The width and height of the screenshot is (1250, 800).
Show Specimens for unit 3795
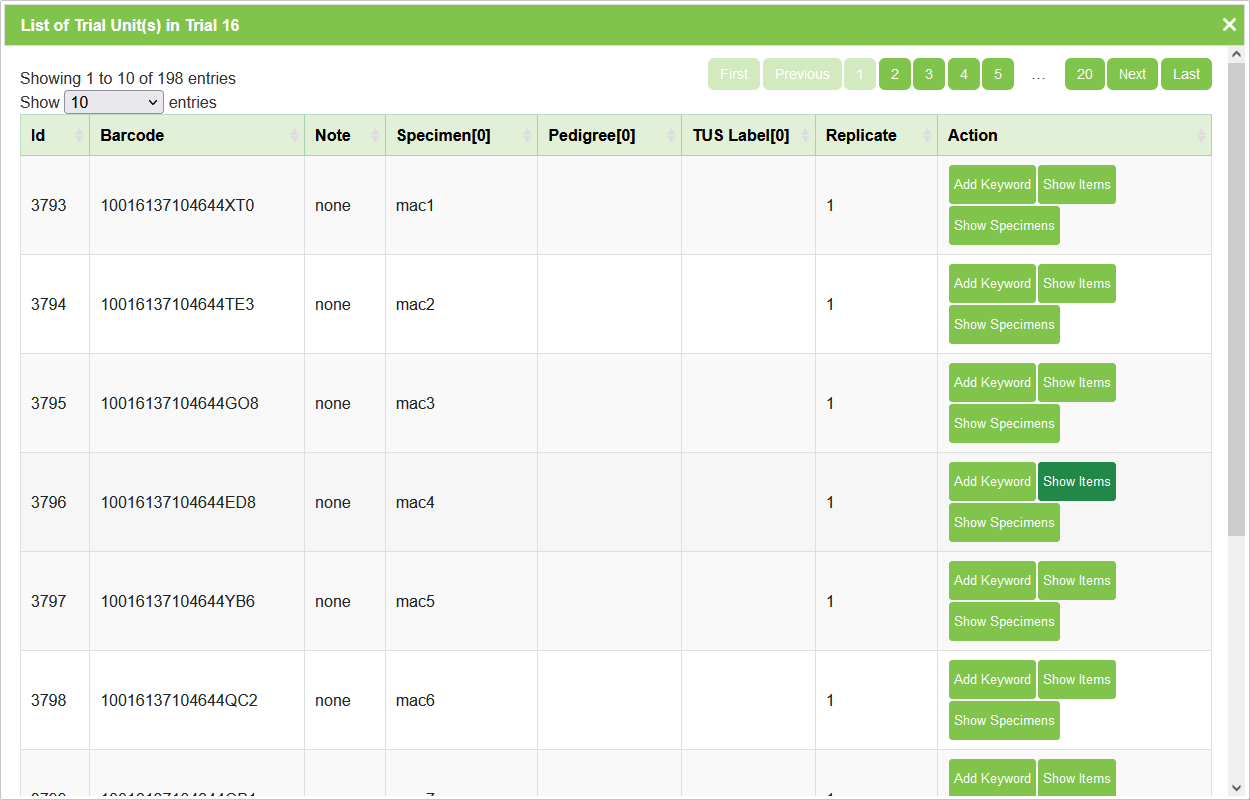[1003, 423]
